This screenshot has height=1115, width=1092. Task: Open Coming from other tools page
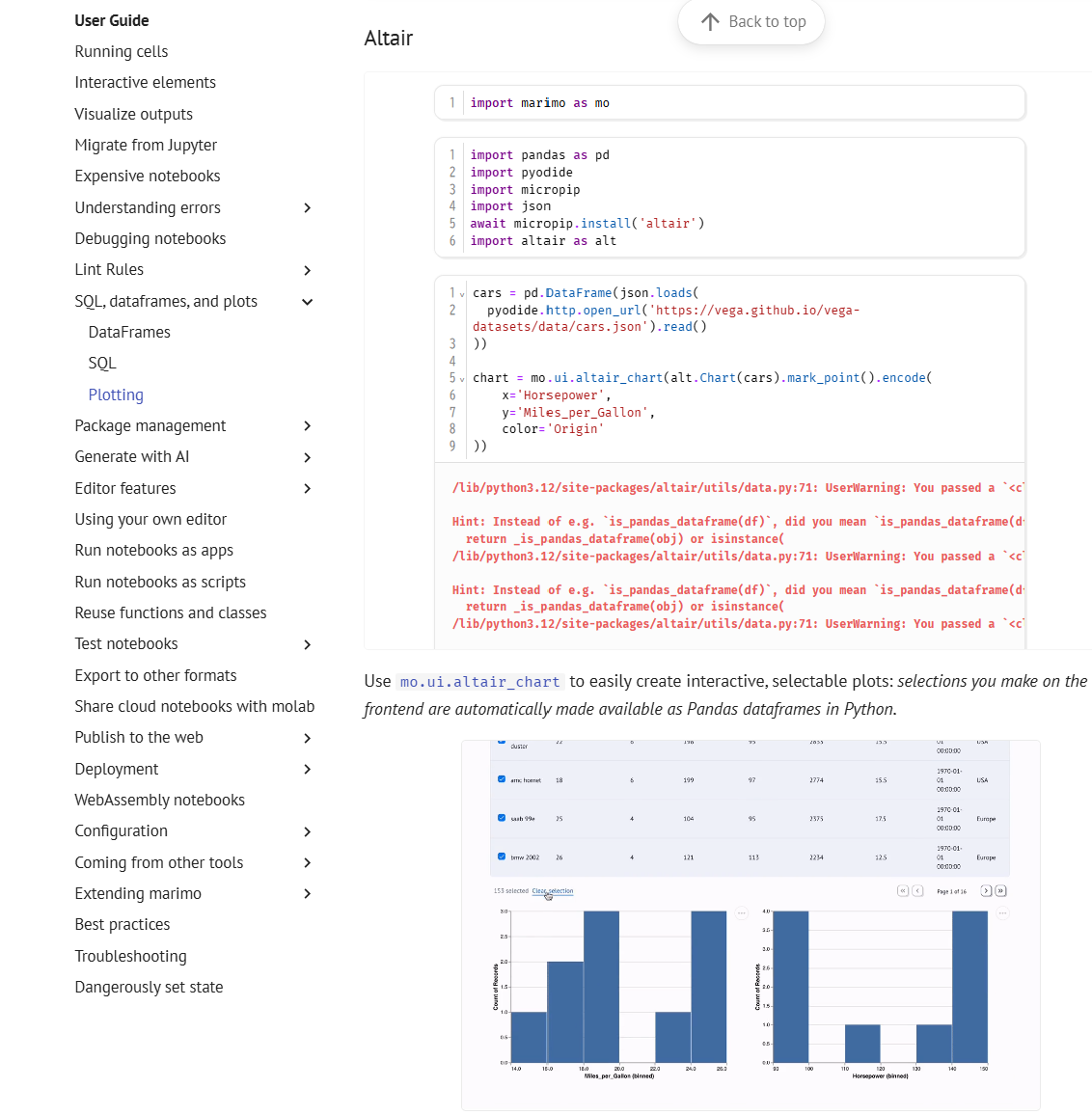158,862
